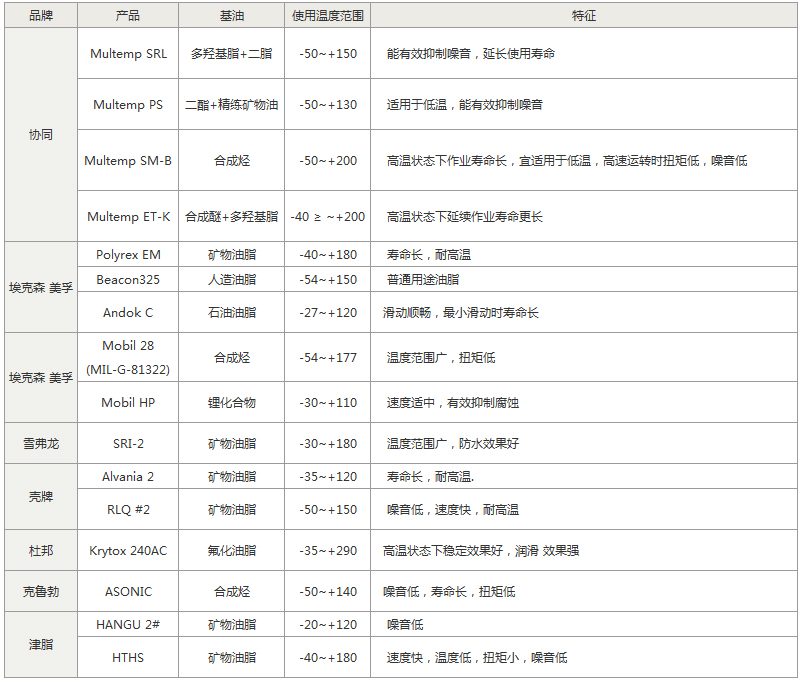
Task: Click the -54~+150 temperature cell
Action: pyautogui.click(x=328, y=280)
